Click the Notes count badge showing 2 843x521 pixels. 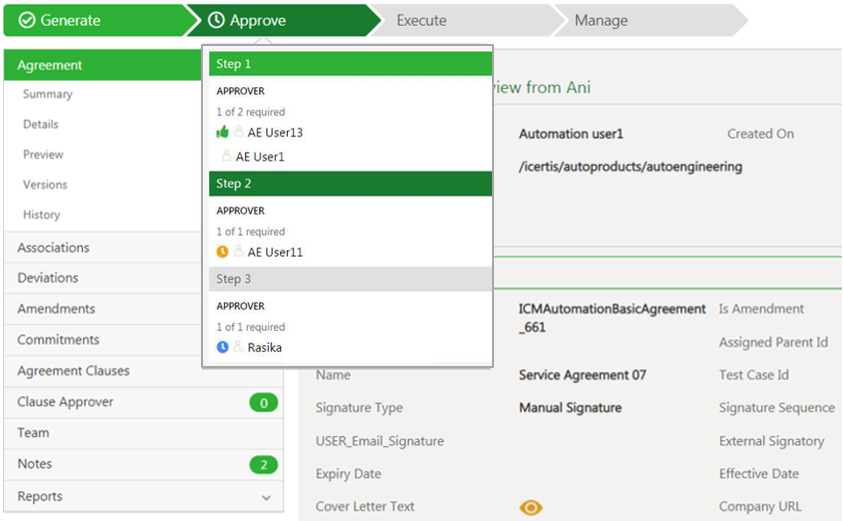[263, 464]
